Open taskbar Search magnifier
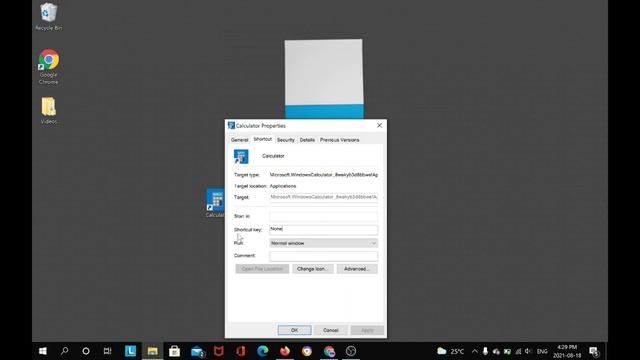Screen dimensions: 640x360 click(64, 351)
